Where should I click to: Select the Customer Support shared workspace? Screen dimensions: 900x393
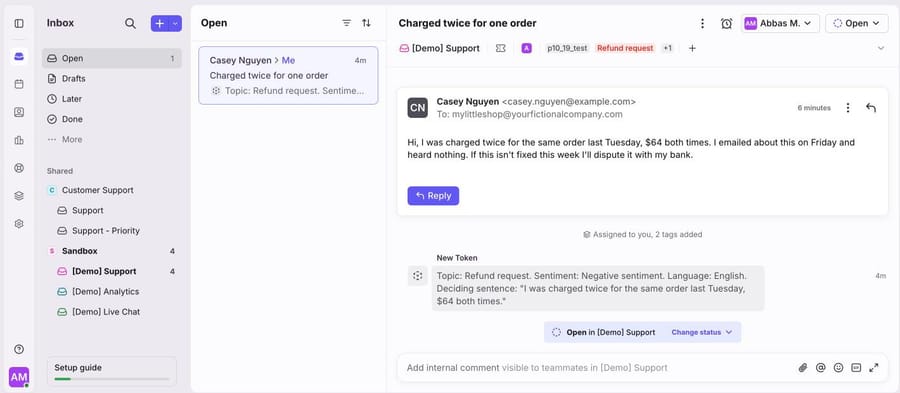pyautogui.click(x=112, y=190)
